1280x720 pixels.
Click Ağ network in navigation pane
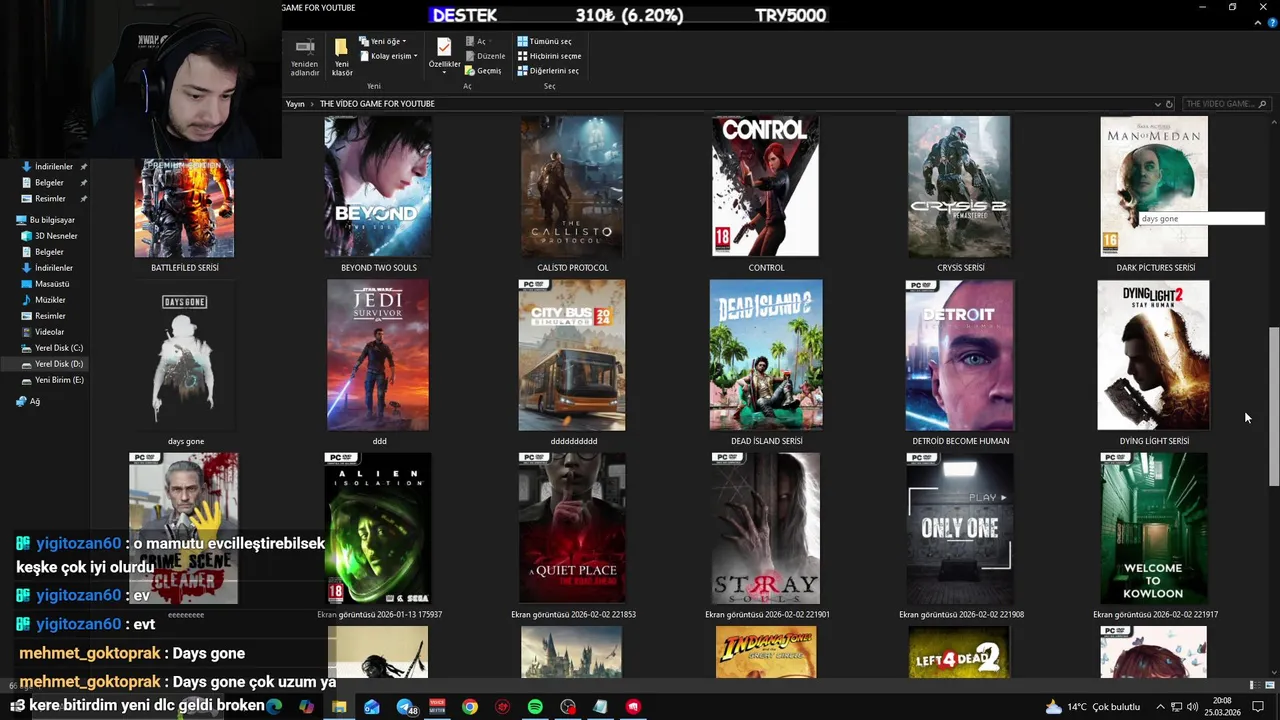(28, 402)
